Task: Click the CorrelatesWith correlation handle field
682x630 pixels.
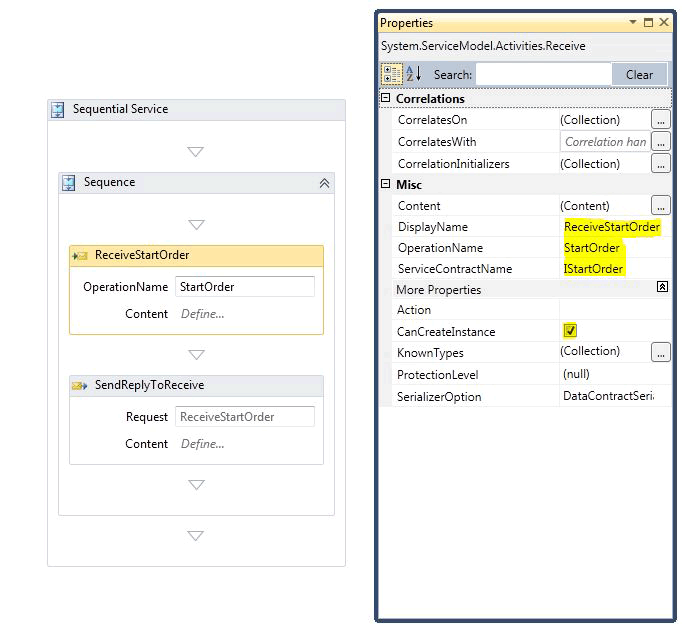Action: pos(605,141)
